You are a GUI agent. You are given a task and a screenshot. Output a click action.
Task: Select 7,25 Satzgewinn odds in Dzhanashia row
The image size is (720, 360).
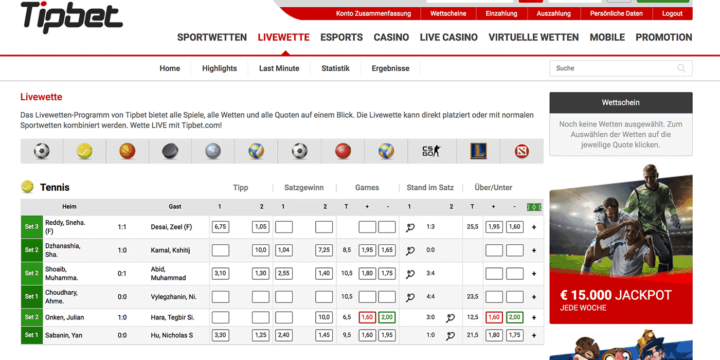(x=324, y=250)
